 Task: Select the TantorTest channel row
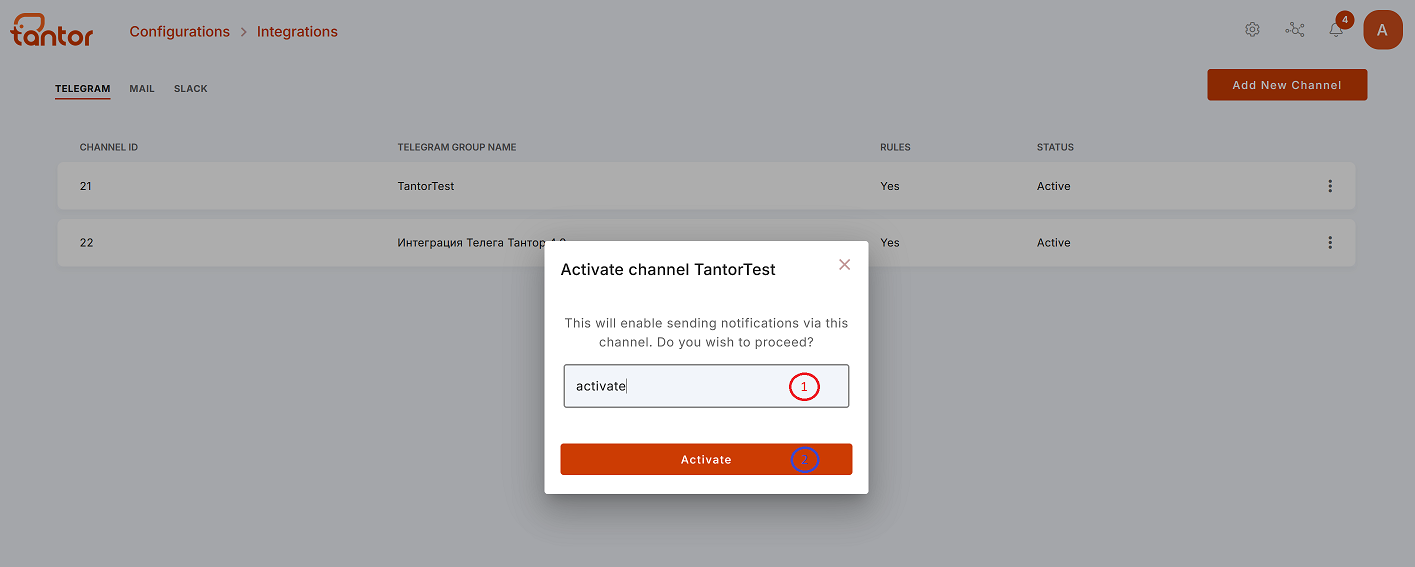pos(706,186)
